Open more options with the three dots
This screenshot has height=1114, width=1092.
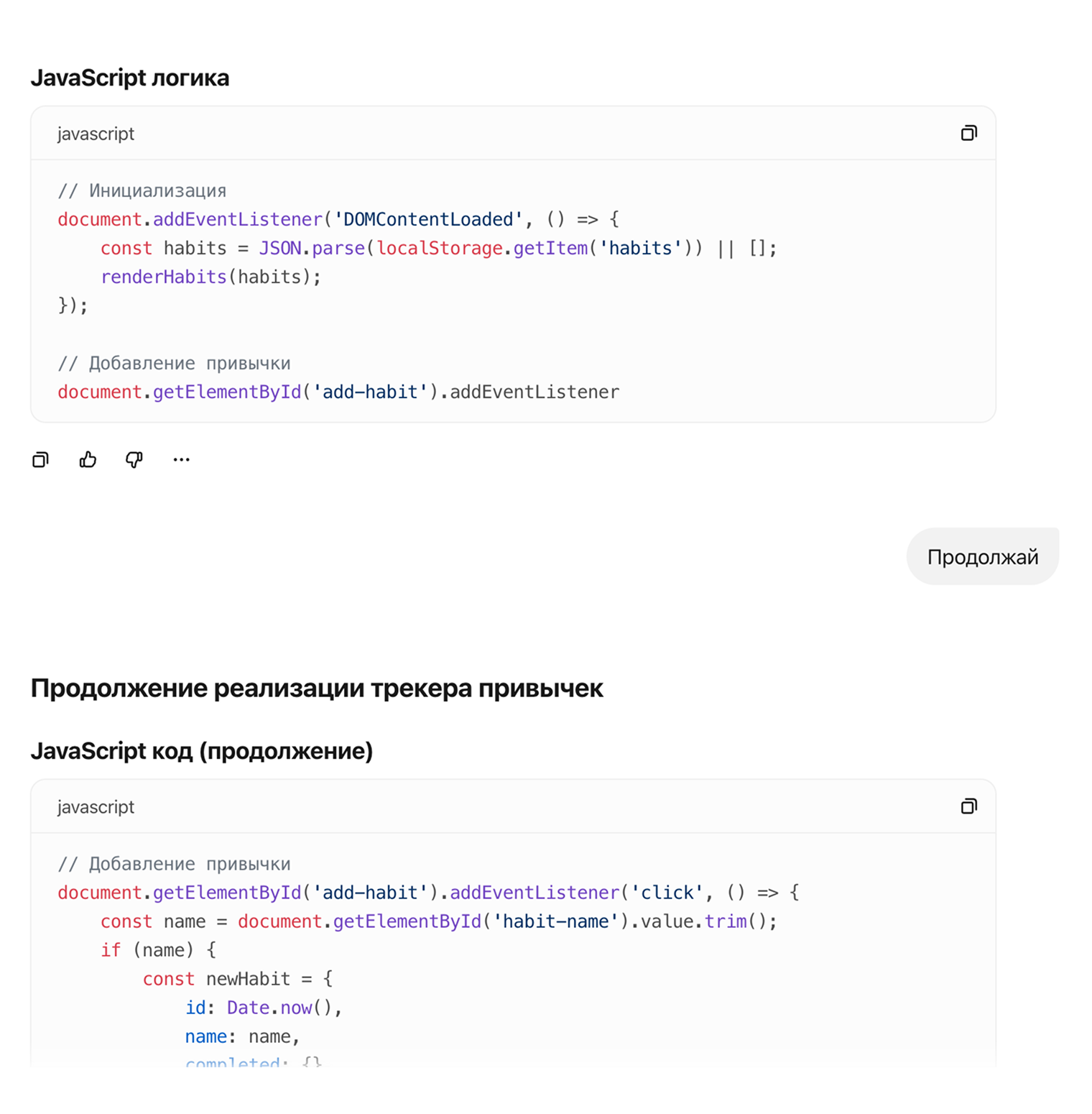pyautogui.click(x=181, y=460)
